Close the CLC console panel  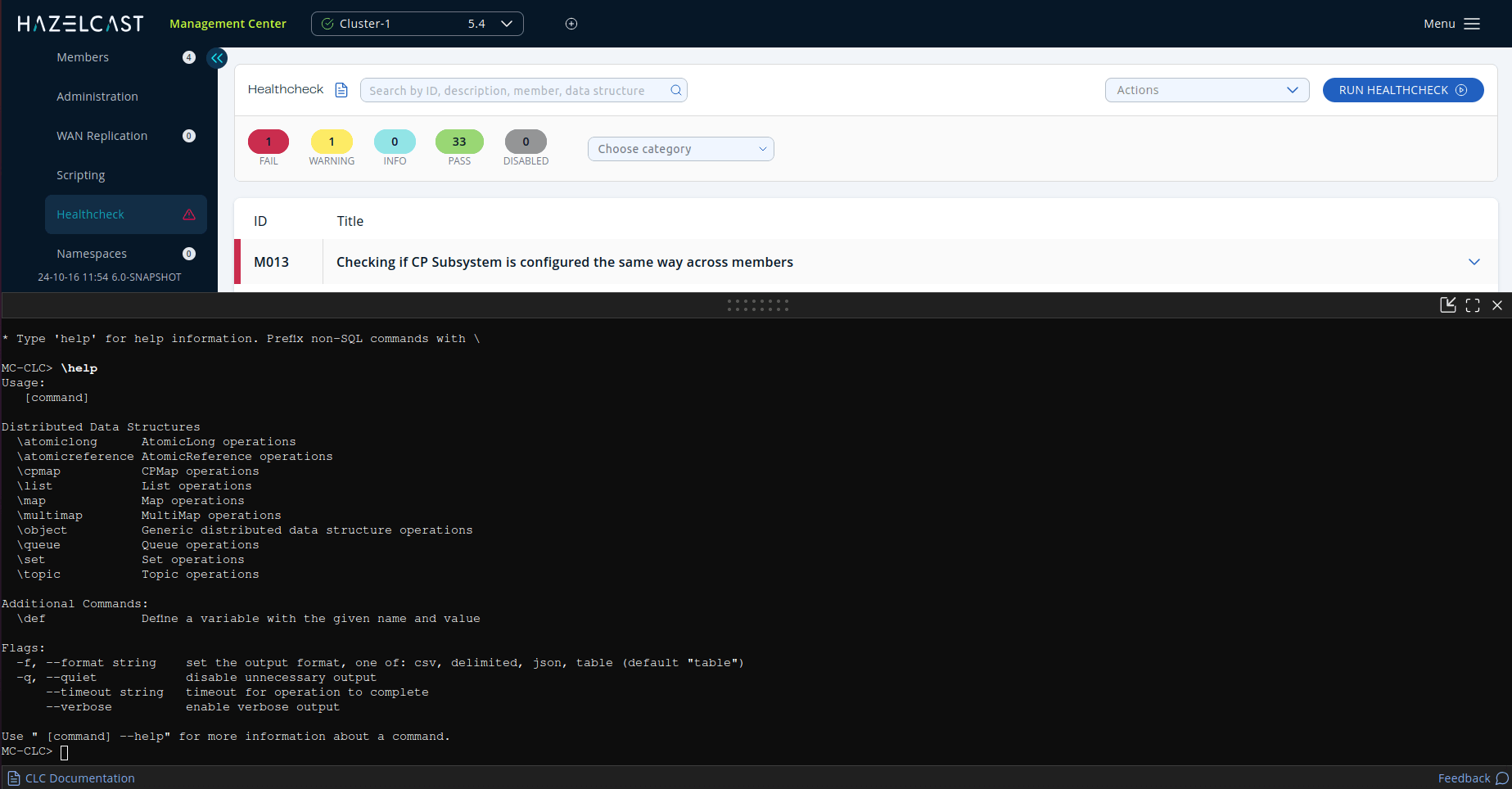tap(1497, 305)
